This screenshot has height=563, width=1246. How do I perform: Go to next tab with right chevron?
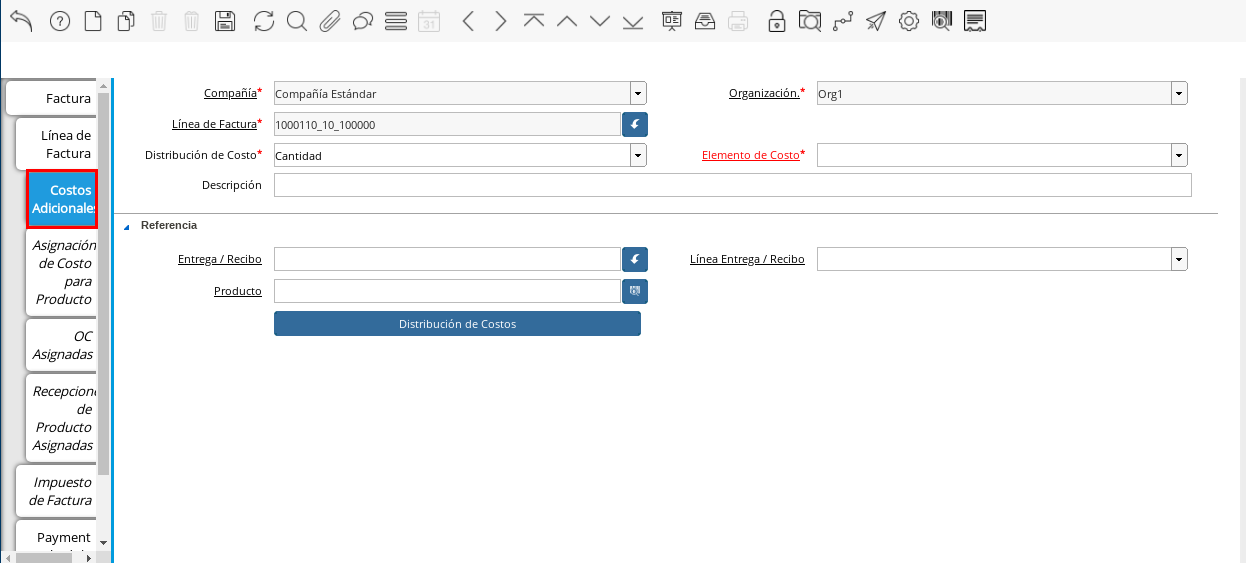coord(501,21)
